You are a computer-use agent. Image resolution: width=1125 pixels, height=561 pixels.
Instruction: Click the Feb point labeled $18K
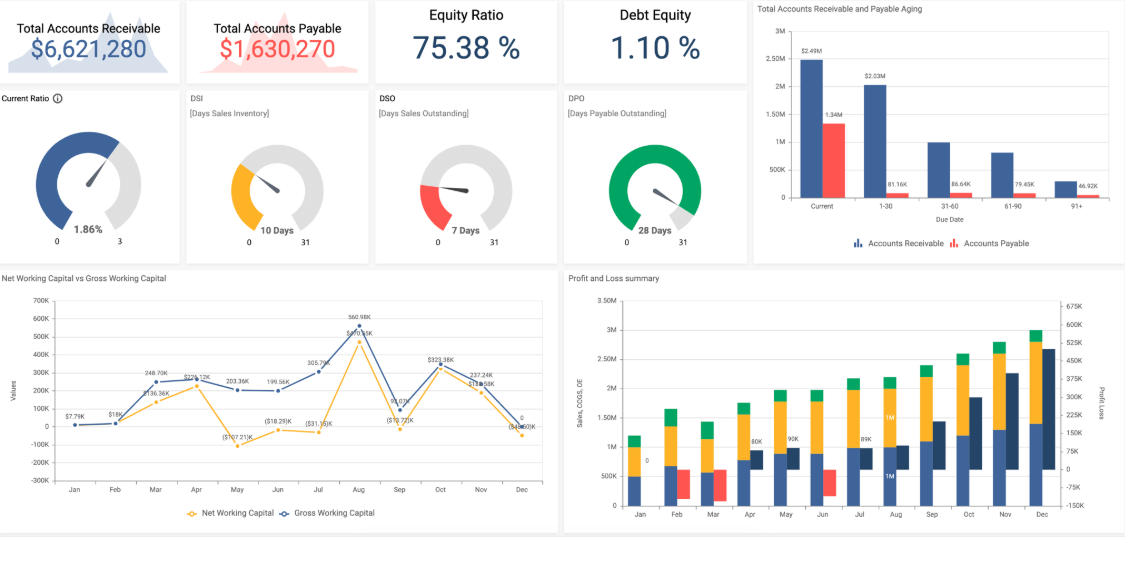click(x=115, y=423)
